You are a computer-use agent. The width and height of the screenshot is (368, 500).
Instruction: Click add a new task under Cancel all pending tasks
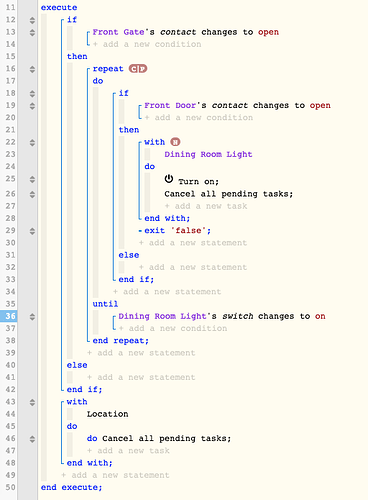click(206, 206)
